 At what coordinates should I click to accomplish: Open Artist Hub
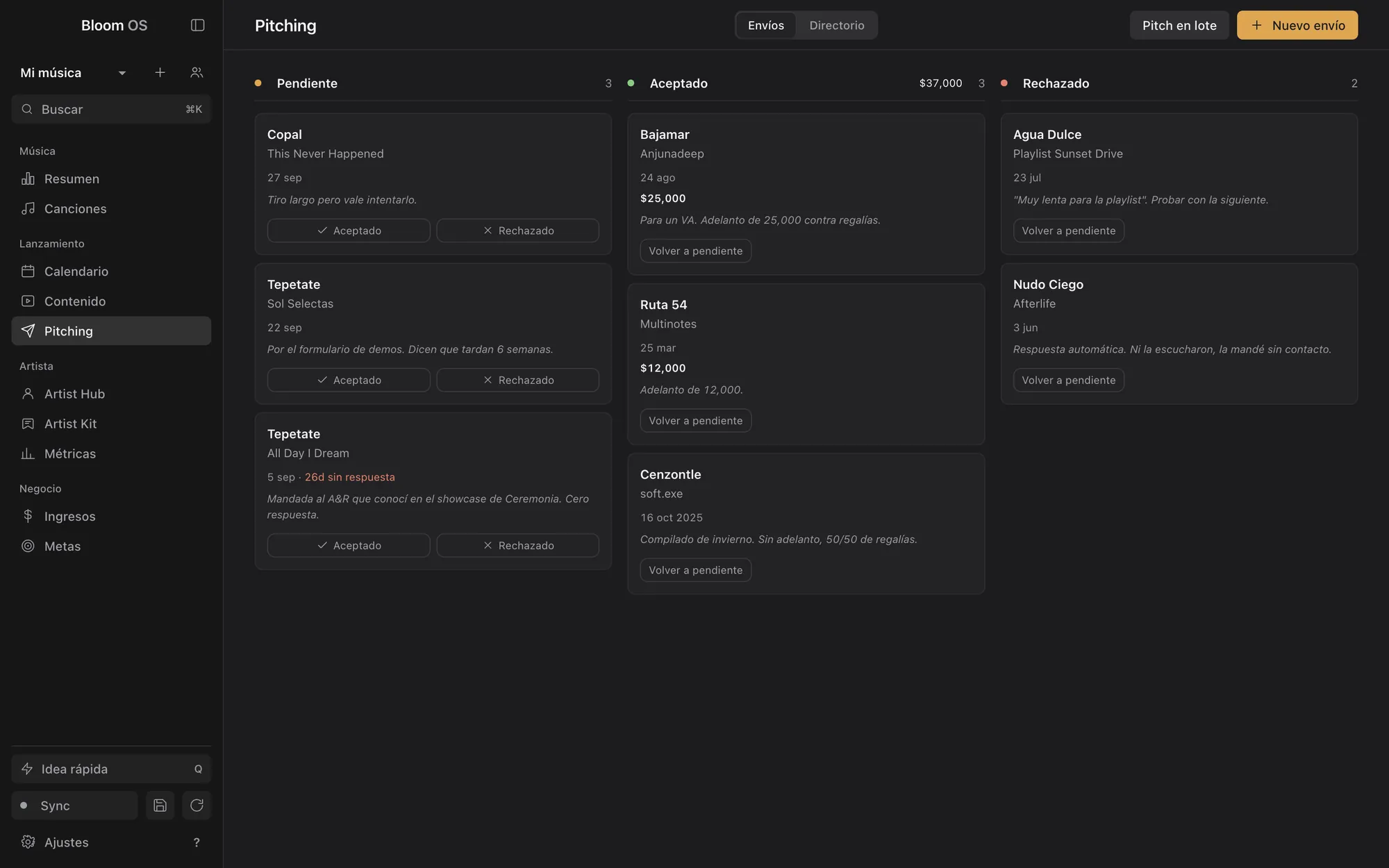click(111, 394)
